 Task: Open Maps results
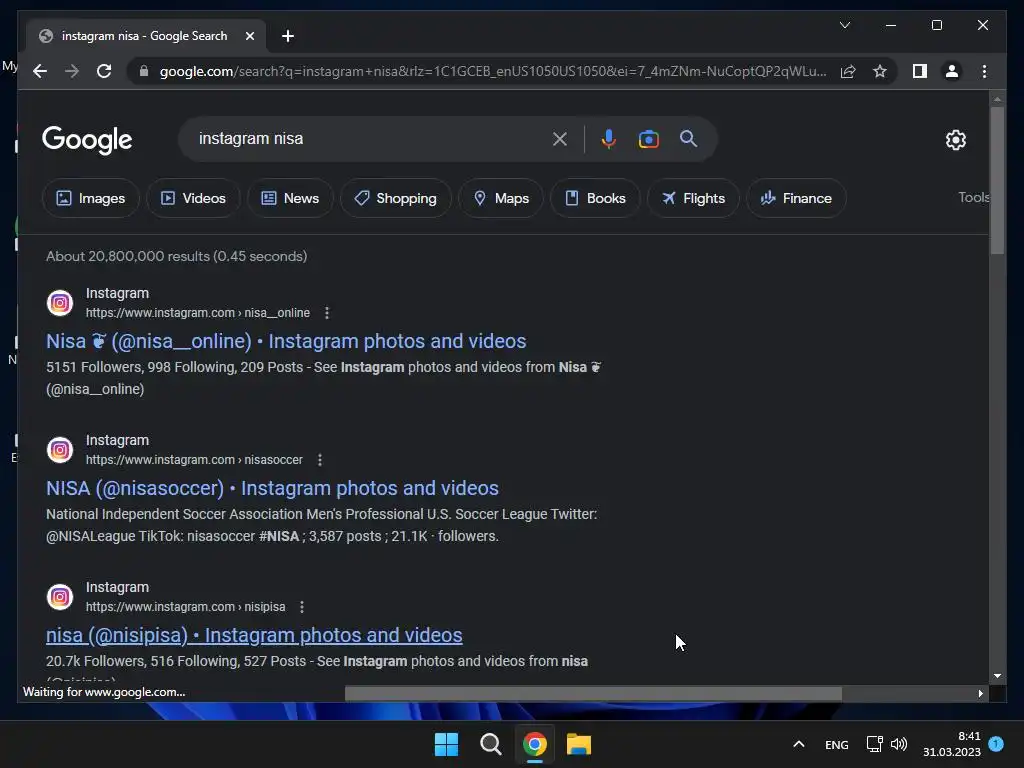tap(501, 198)
